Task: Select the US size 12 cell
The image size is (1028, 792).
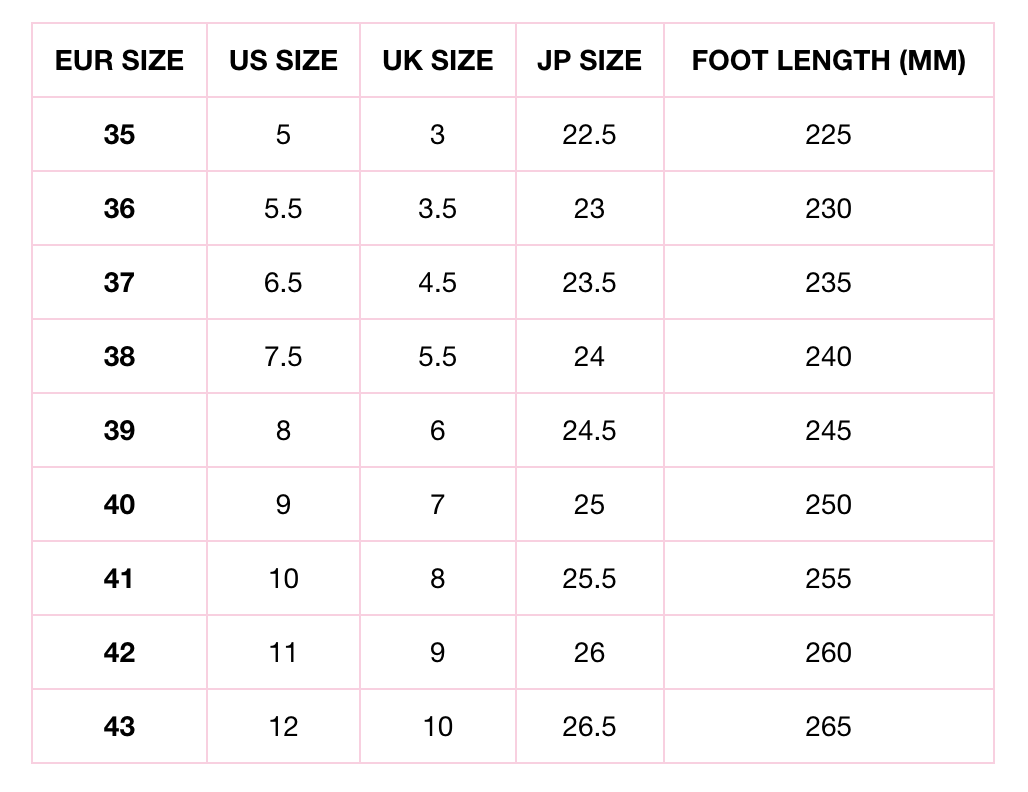Action: (283, 727)
